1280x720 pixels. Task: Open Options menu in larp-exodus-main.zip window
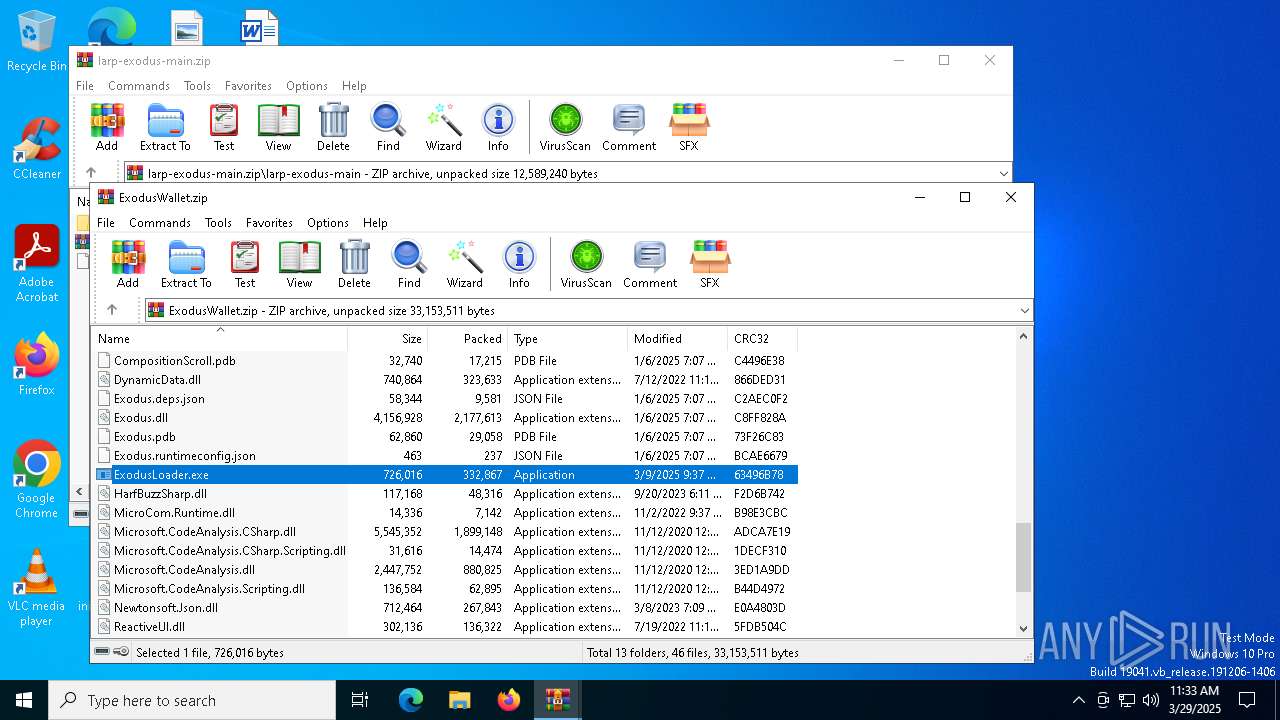pos(307,86)
